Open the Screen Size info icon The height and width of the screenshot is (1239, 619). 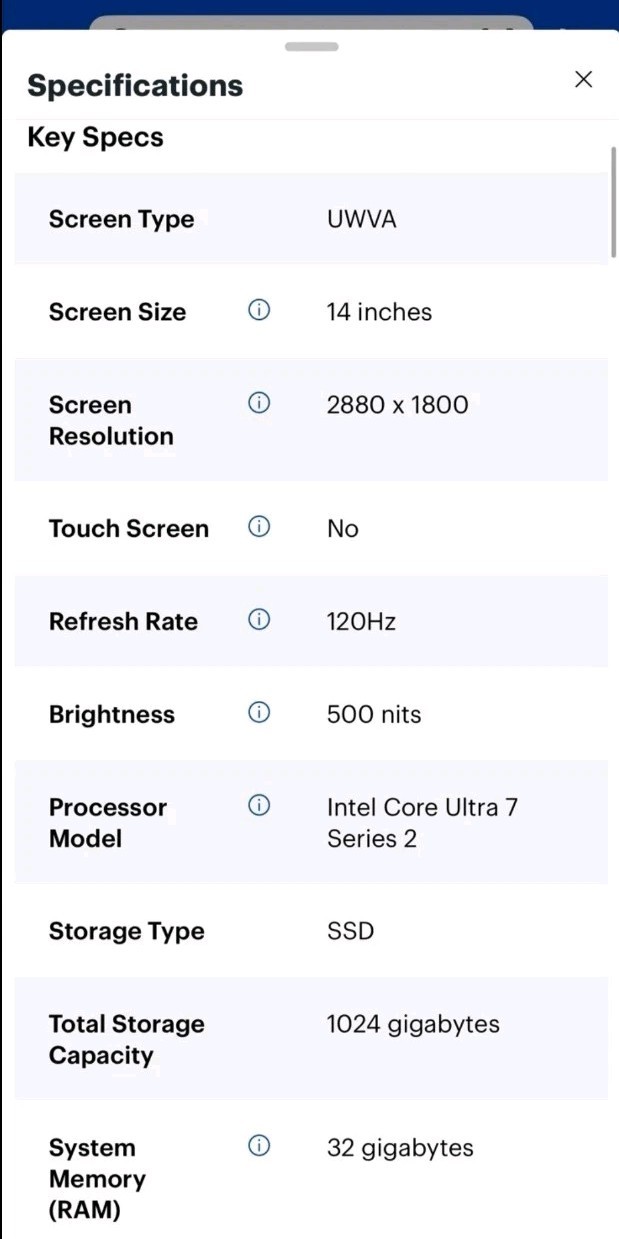coord(259,311)
